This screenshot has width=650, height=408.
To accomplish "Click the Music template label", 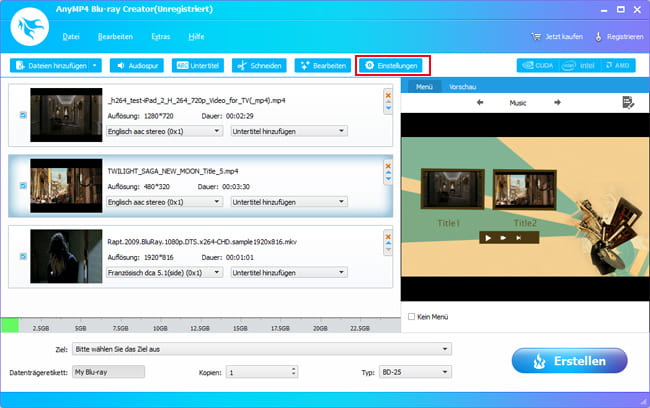I will click(x=518, y=103).
